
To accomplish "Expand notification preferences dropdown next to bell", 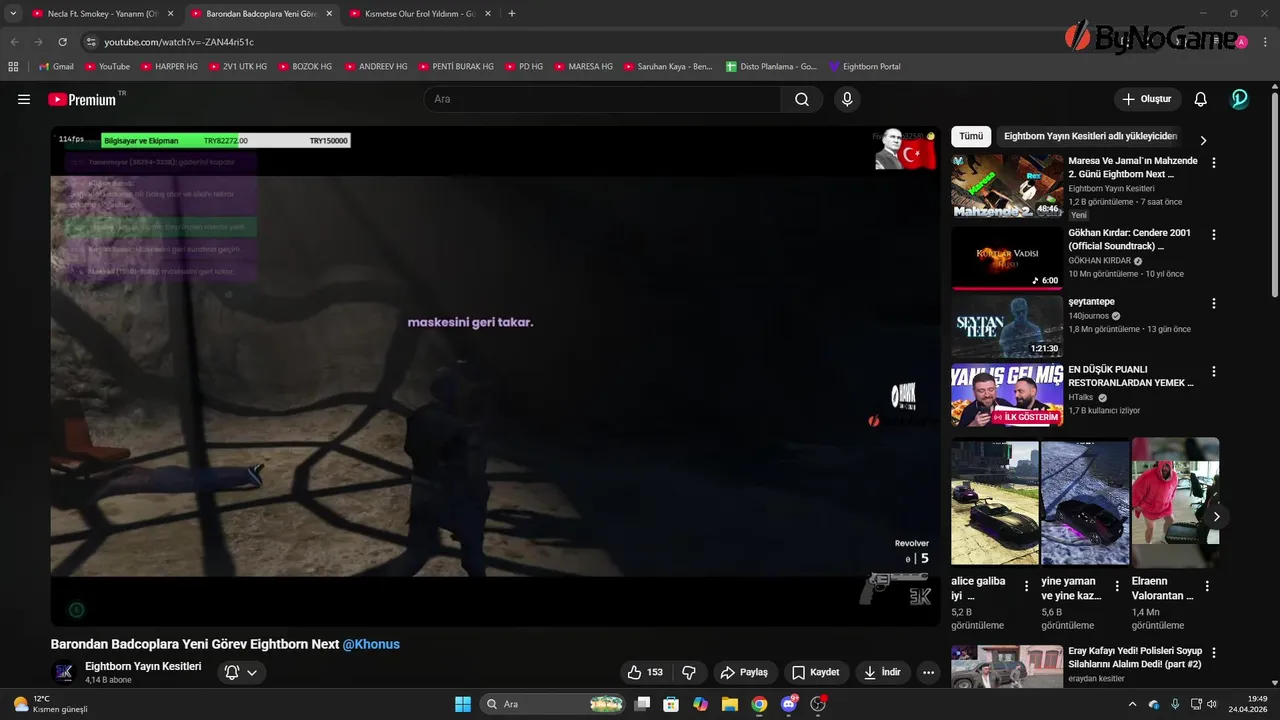I will tap(252, 673).
